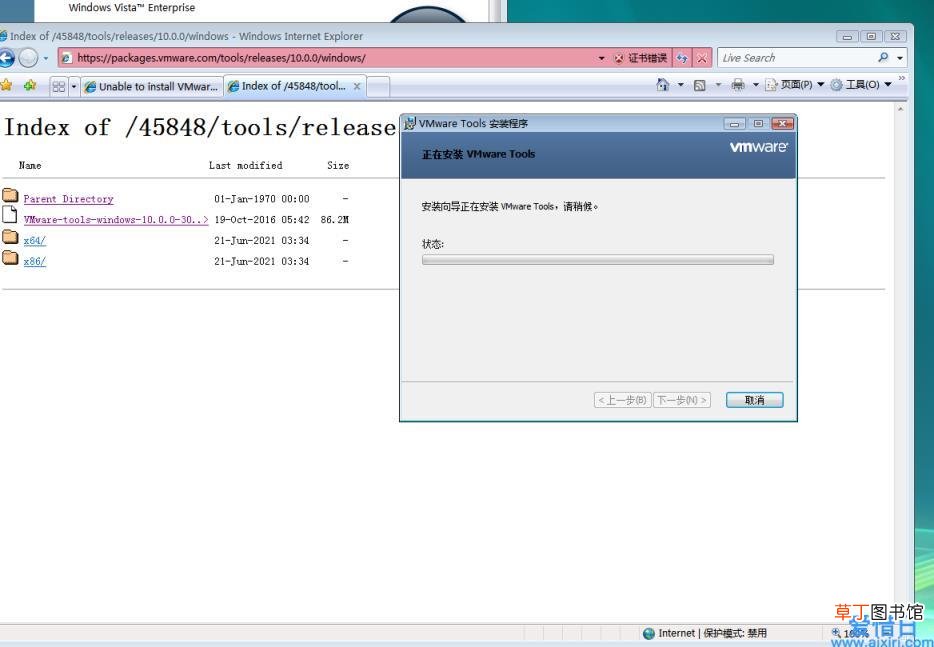Close the 'Index of /45848/tool...' tab
Screen dimensions: 934x647
pos(357,86)
